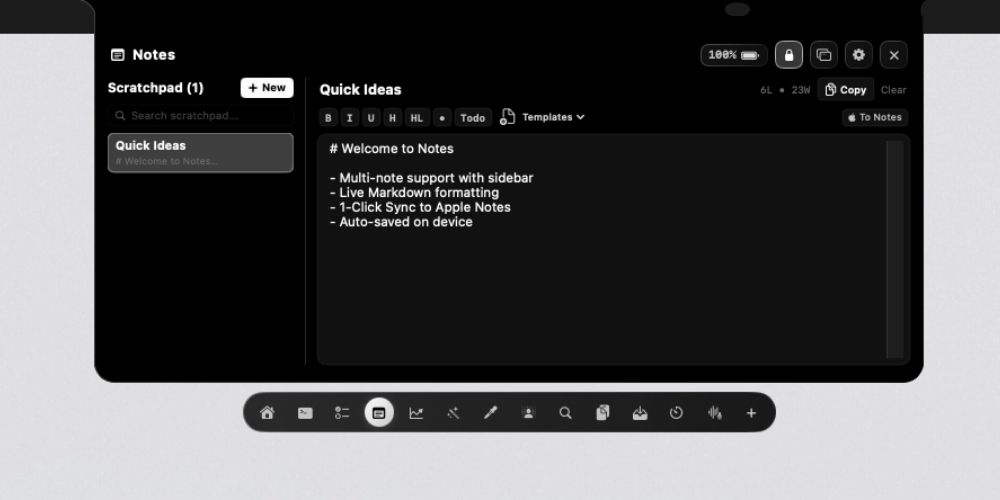Open the inbox tray download icon in the dock
The width and height of the screenshot is (1000, 500).
click(x=640, y=413)
